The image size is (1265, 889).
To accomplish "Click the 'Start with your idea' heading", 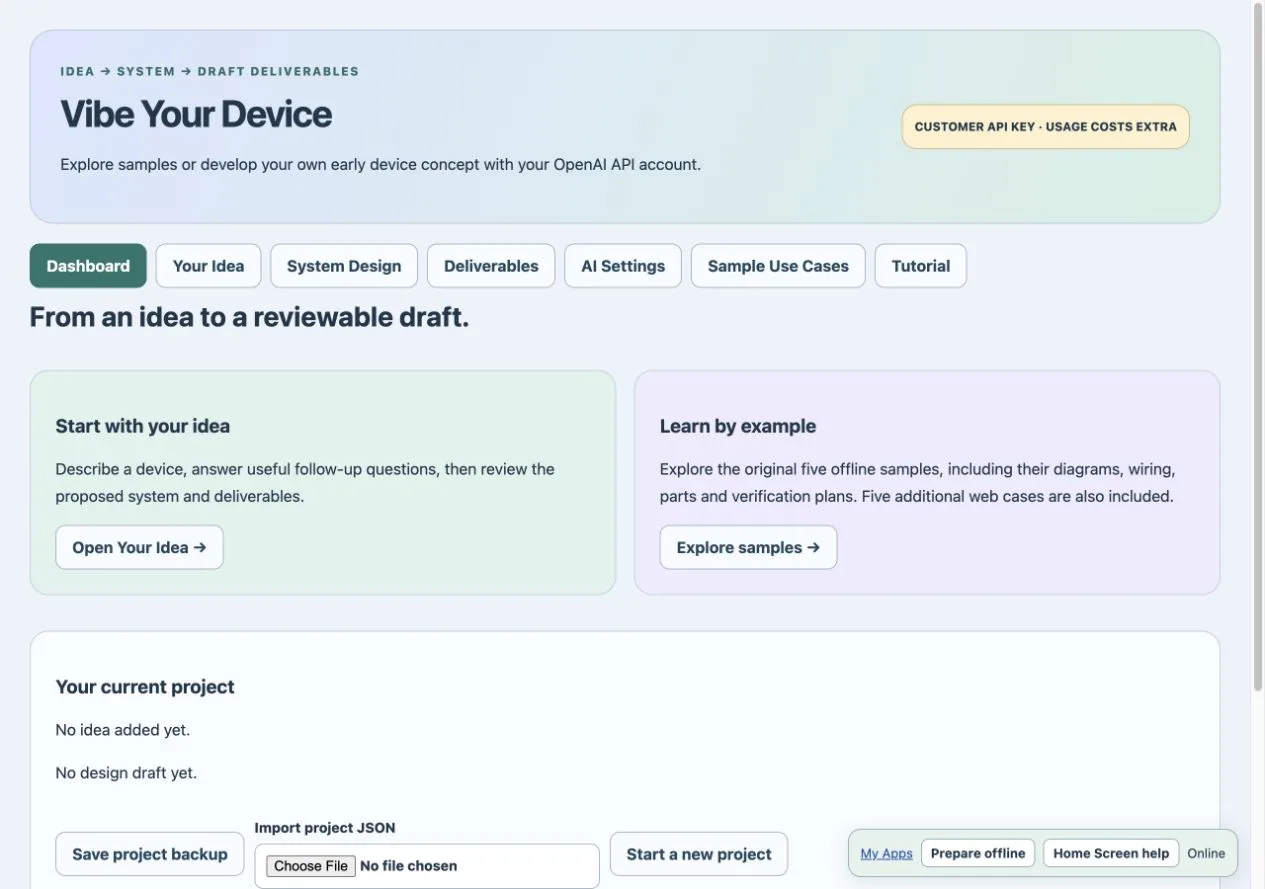I will tap(143, 426).
